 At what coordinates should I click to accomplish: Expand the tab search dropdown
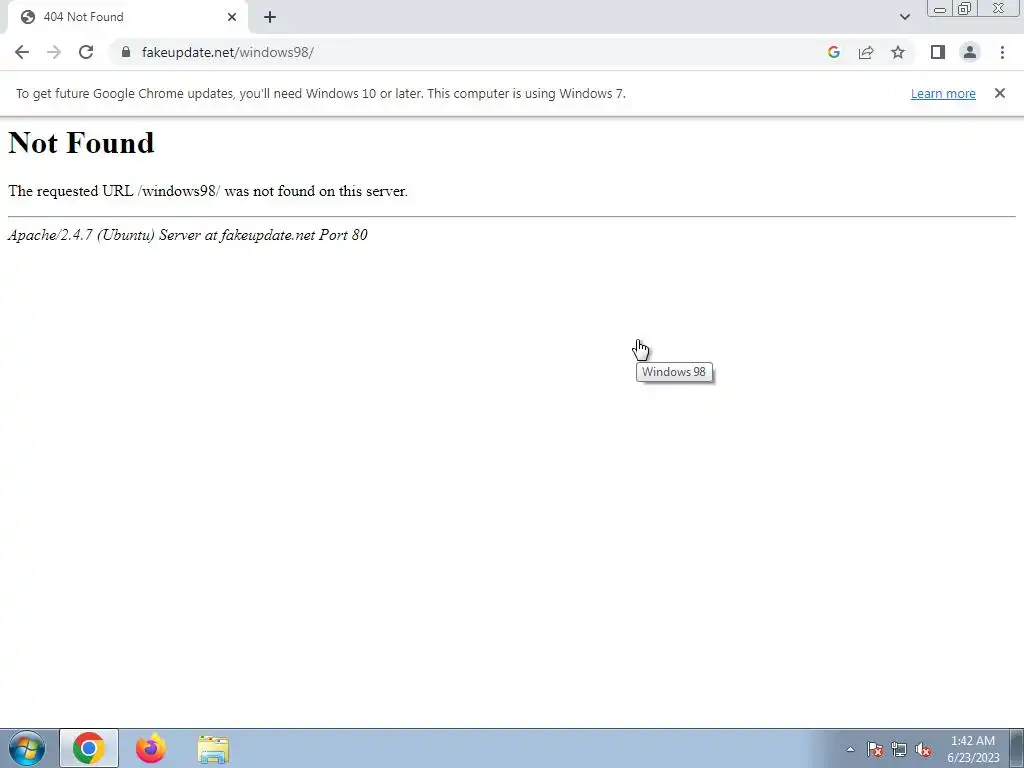904,17
